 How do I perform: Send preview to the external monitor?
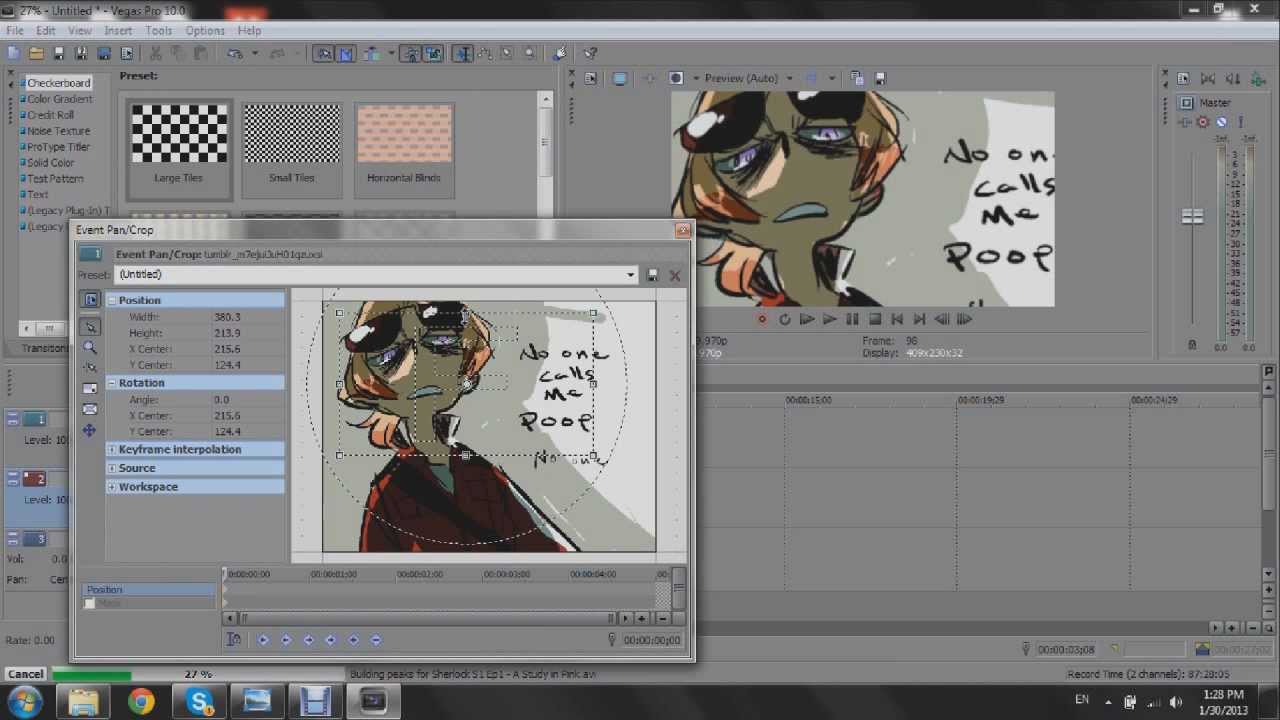620,78
